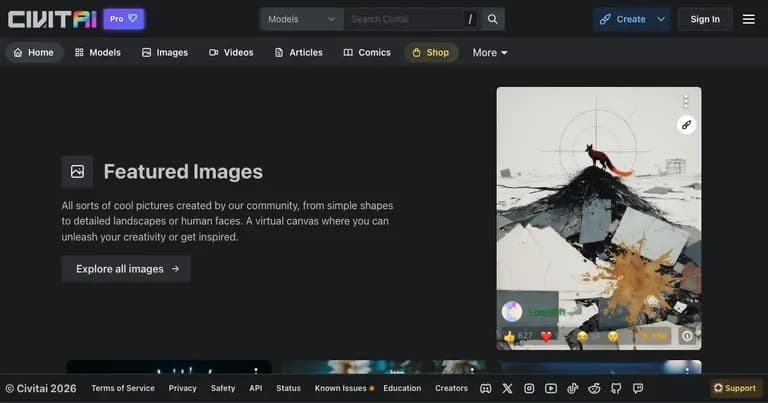Click the laughing emoji reaction on fox image
This screenshot has width=768, height=403.
[x=582, y=336]
